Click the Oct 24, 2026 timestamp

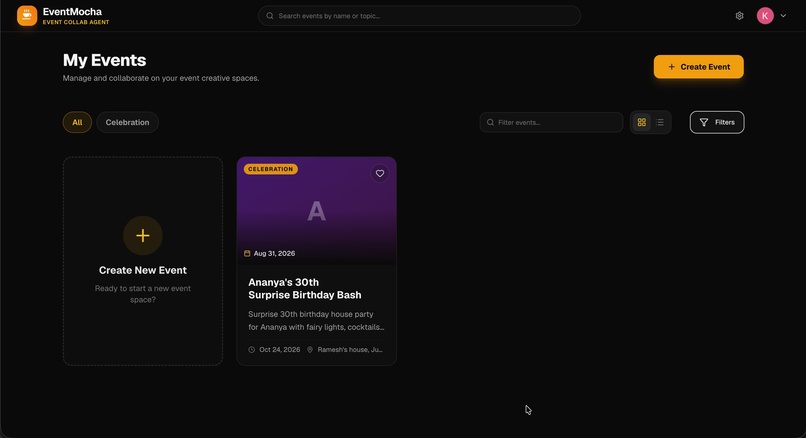pyautogui.click(x=274, y=350)
